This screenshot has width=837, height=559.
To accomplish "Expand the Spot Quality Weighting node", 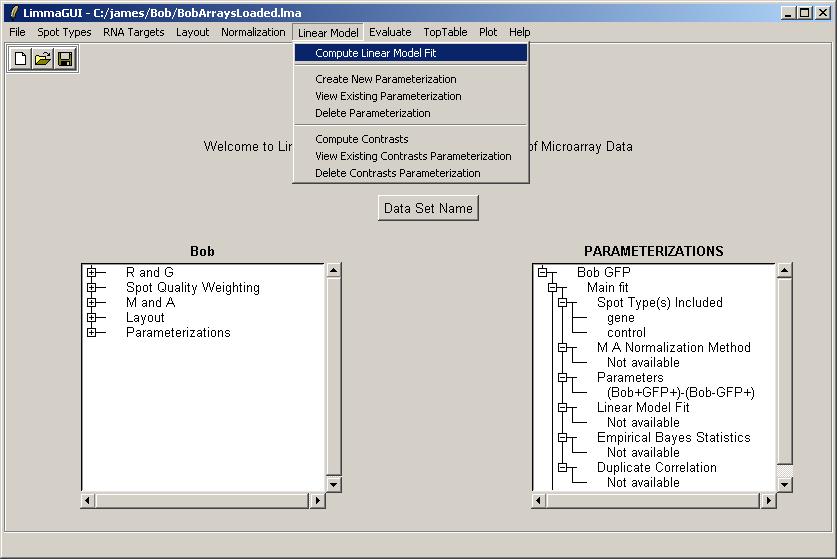I will tap(91, 287).
